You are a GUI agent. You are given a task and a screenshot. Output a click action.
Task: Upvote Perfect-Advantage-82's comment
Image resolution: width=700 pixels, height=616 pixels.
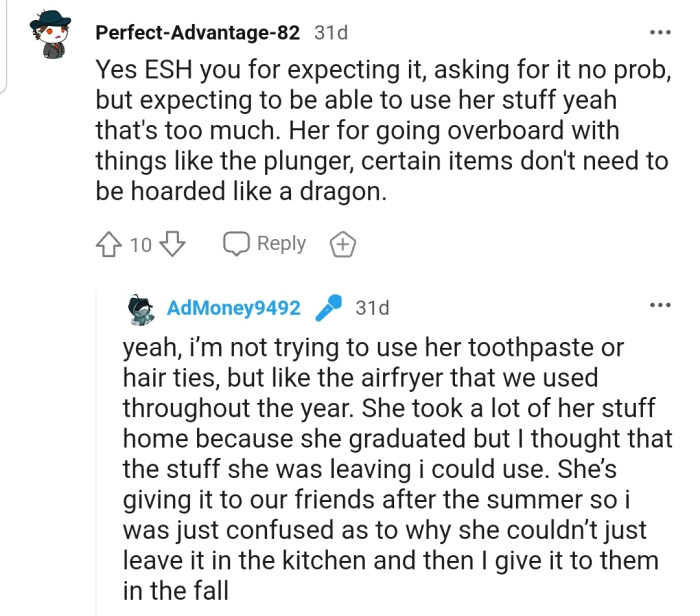109,244
